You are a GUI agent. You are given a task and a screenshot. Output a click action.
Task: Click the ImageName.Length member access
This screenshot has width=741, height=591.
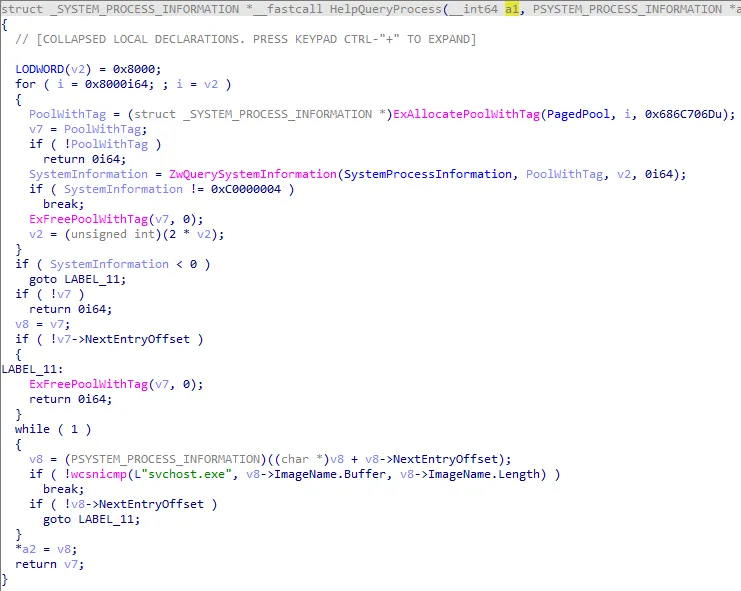484,474
